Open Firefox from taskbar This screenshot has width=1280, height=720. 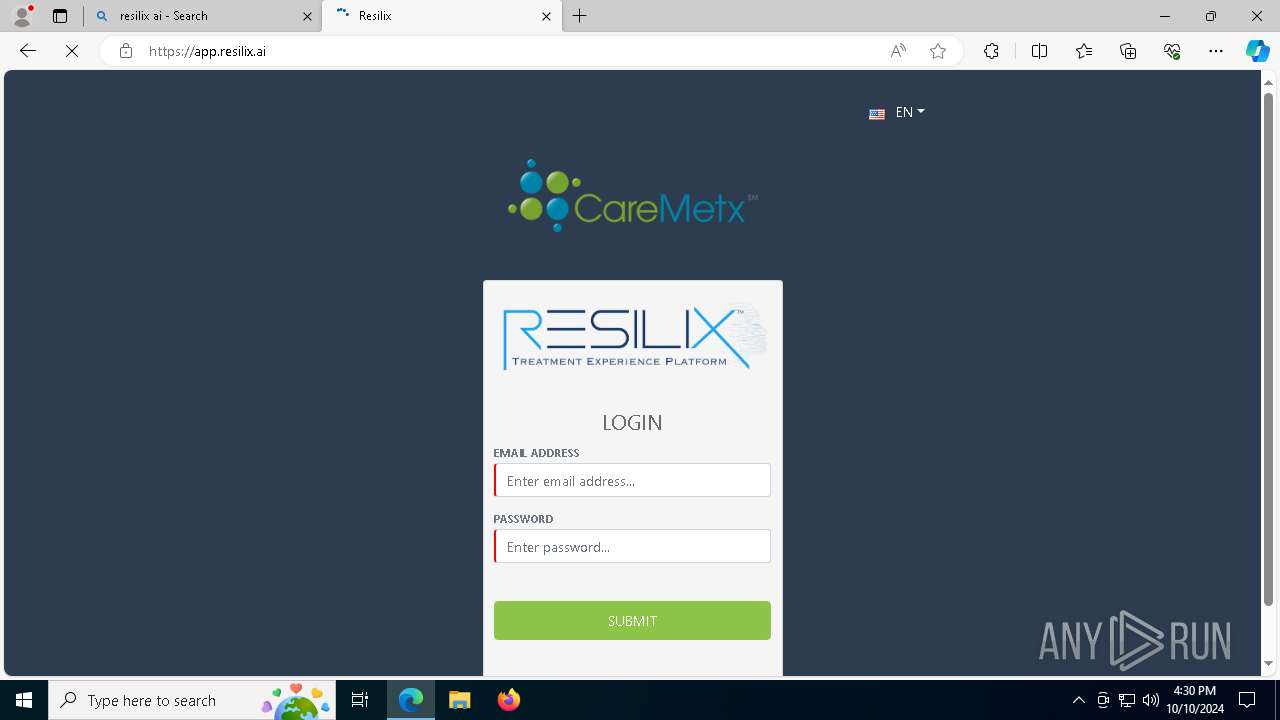point(508,700)
